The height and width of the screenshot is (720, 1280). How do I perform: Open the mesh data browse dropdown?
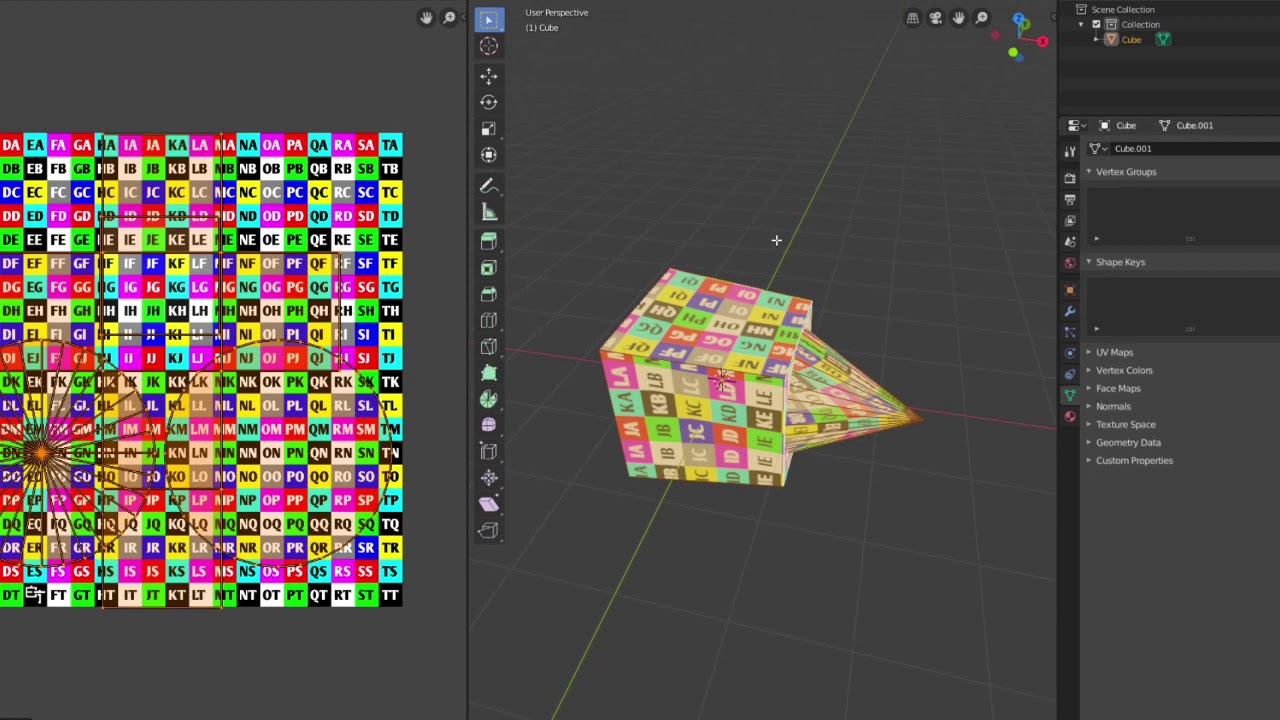click(x=1097, y=149)
